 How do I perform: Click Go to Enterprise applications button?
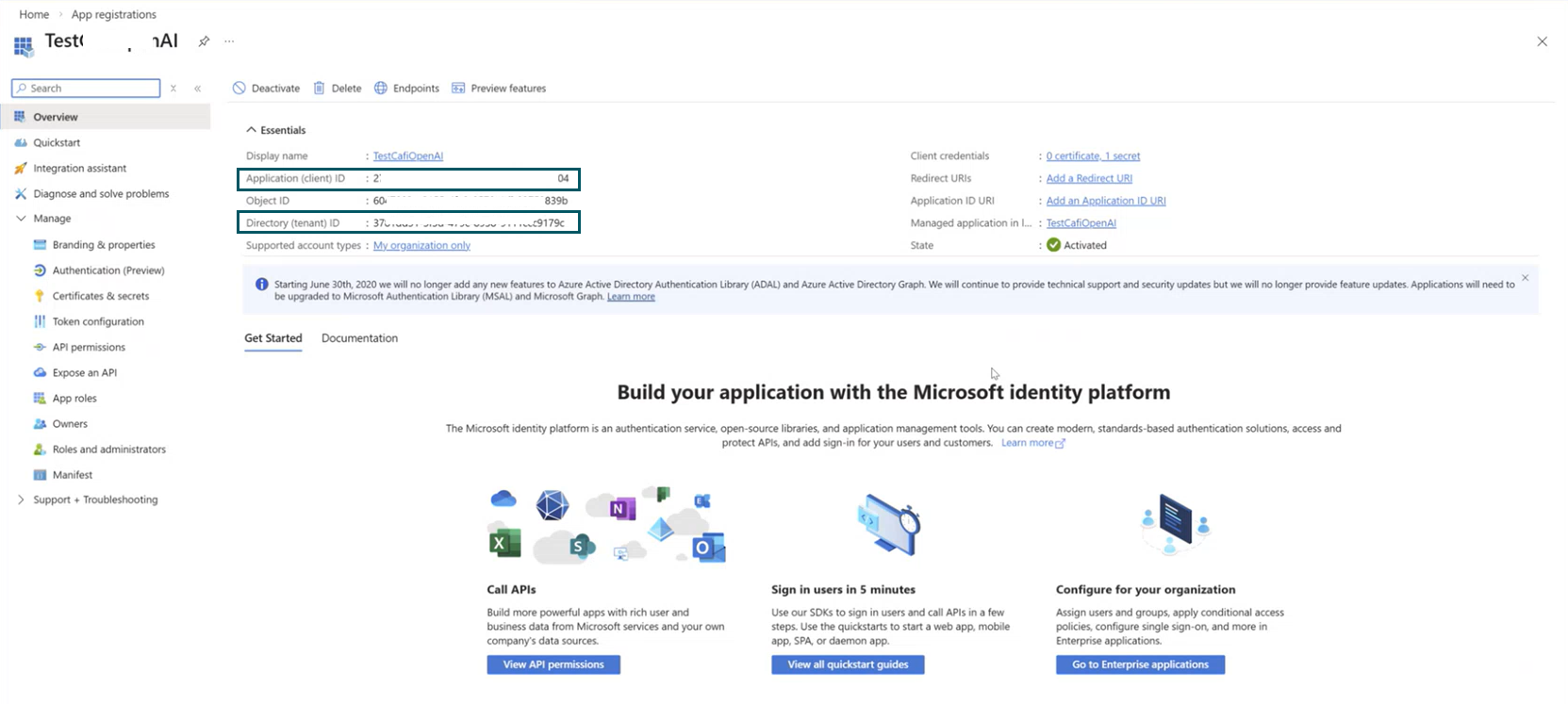click(1140, 665)
